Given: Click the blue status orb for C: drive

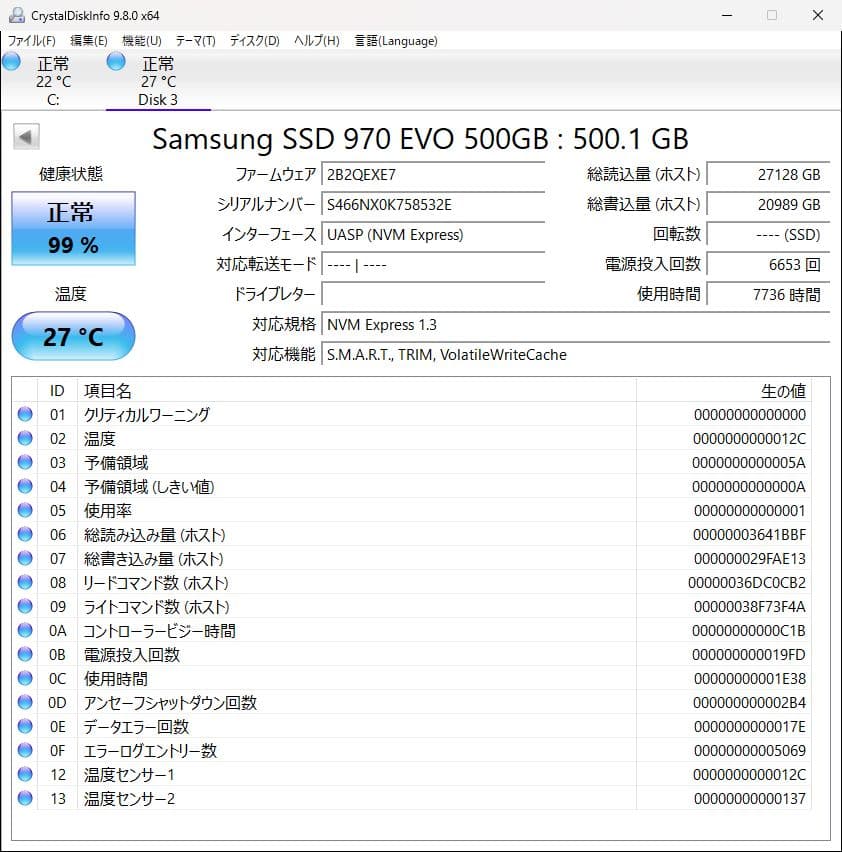Looking at the screenshot, I should click(x=11, y=61).
